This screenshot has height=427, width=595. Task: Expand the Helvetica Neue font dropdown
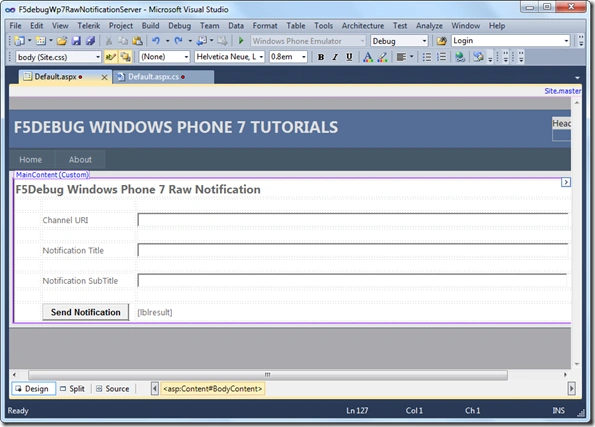pyautogui.click(x=230, y=57)
